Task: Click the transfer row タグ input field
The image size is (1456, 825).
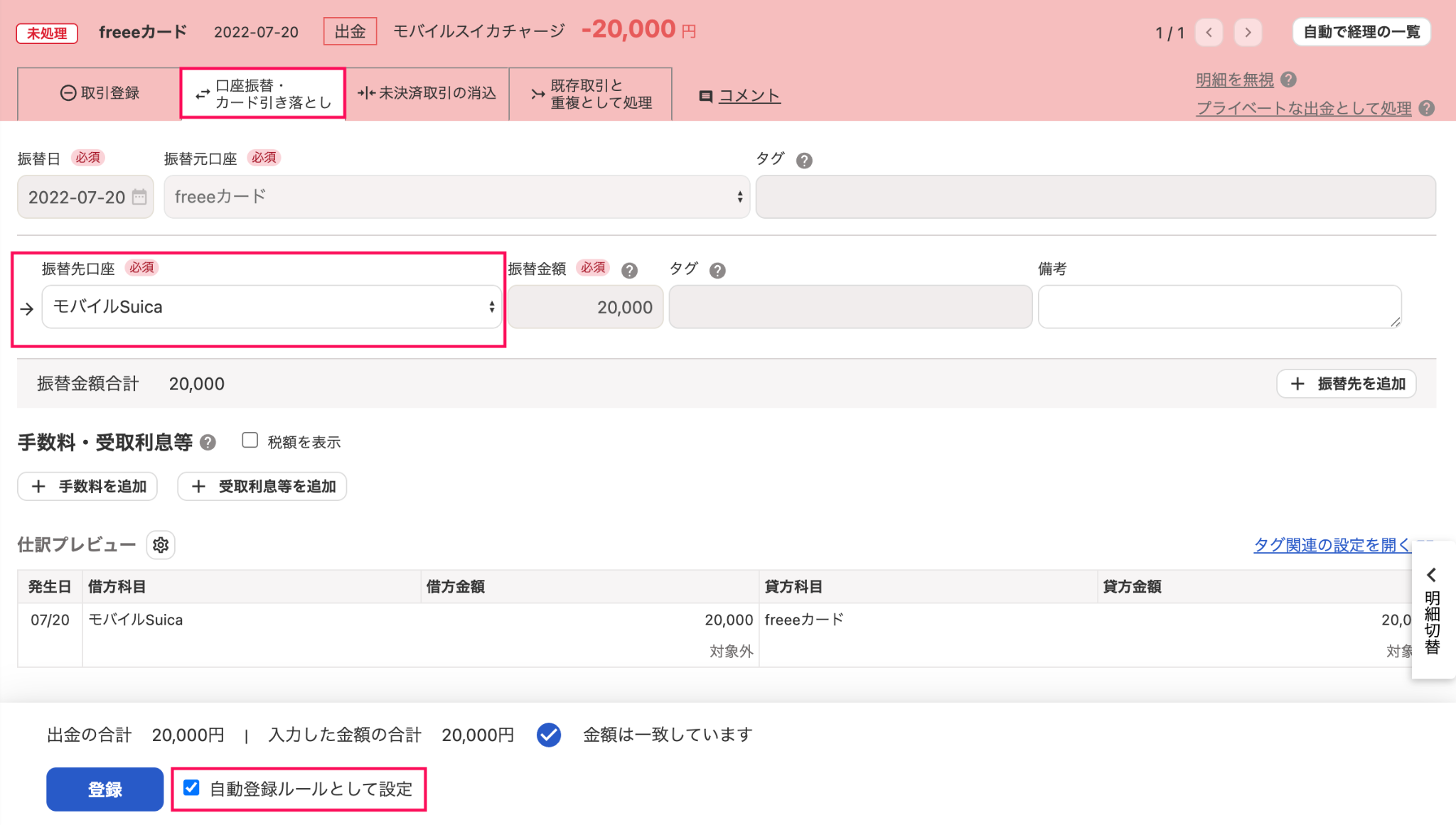Action: [x=851, y=307]
